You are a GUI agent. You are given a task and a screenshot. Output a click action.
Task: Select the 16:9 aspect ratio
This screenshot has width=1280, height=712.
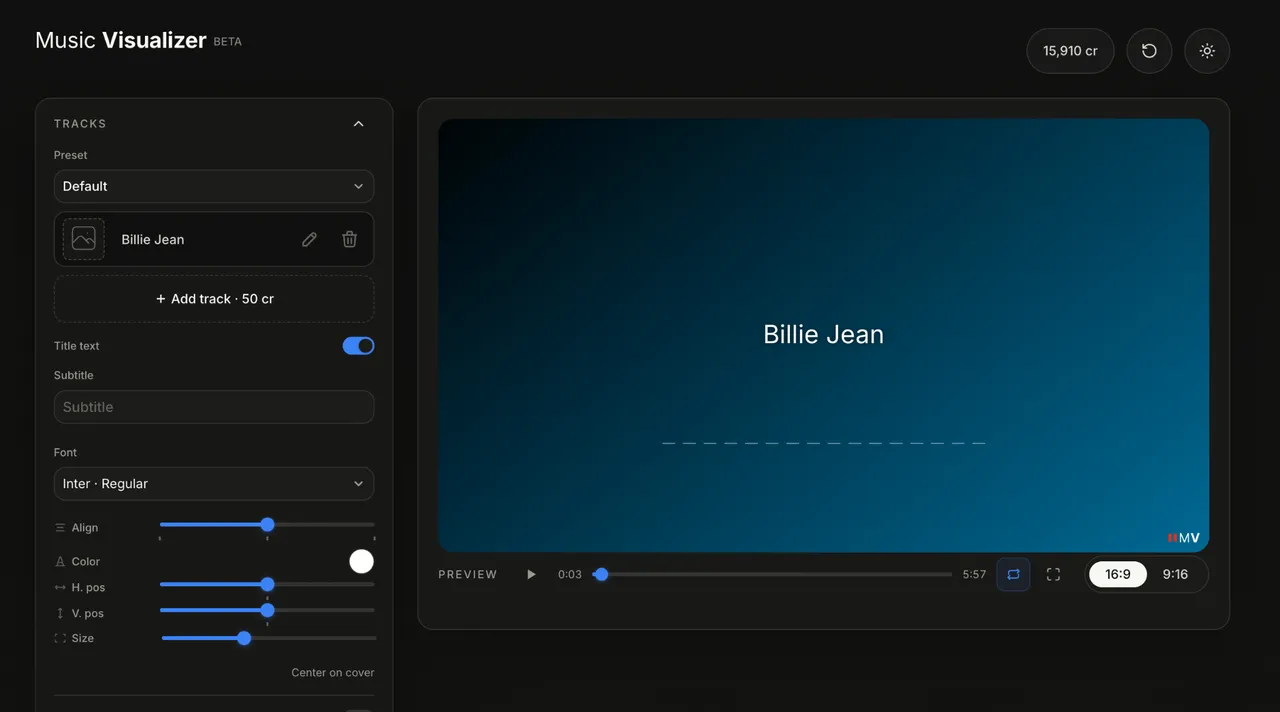(x=1118, y=574)
